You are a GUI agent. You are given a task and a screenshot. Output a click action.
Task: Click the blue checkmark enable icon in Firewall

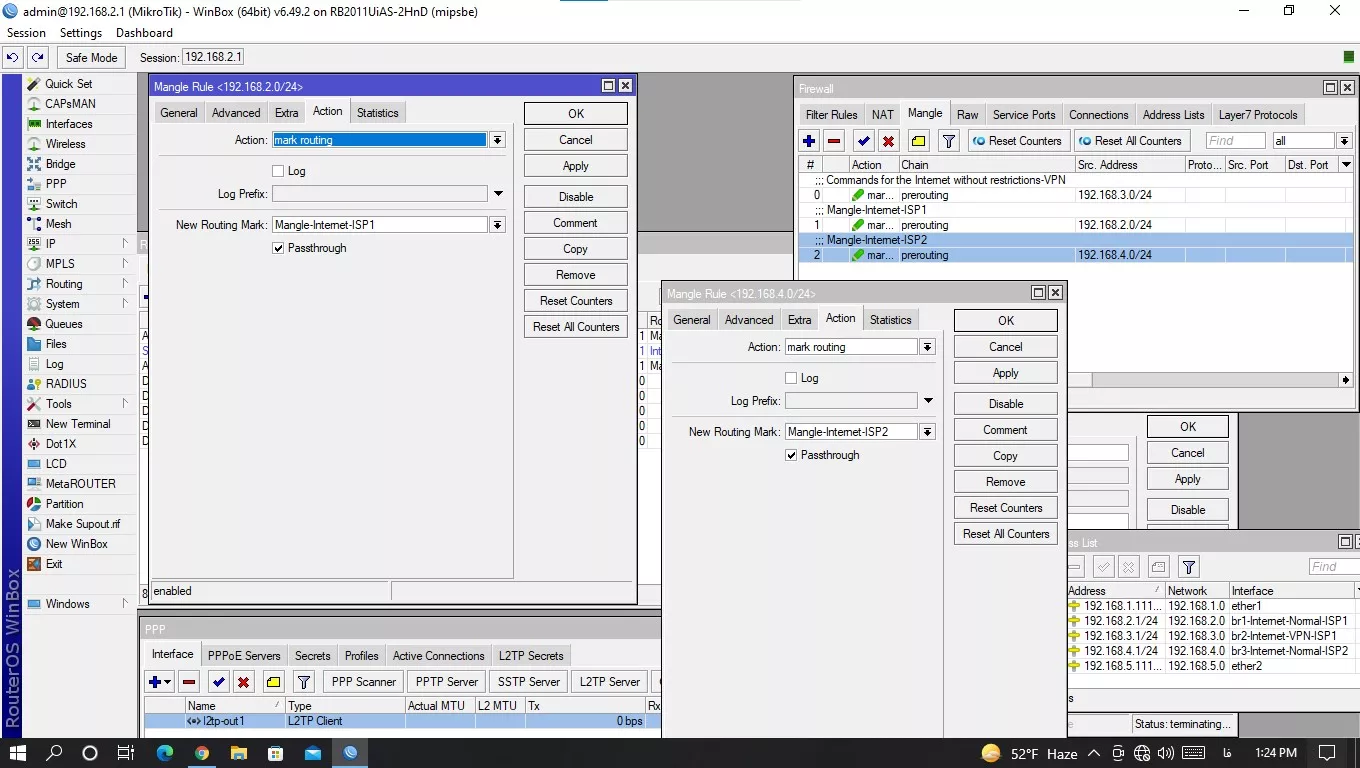tap(864, 141)
